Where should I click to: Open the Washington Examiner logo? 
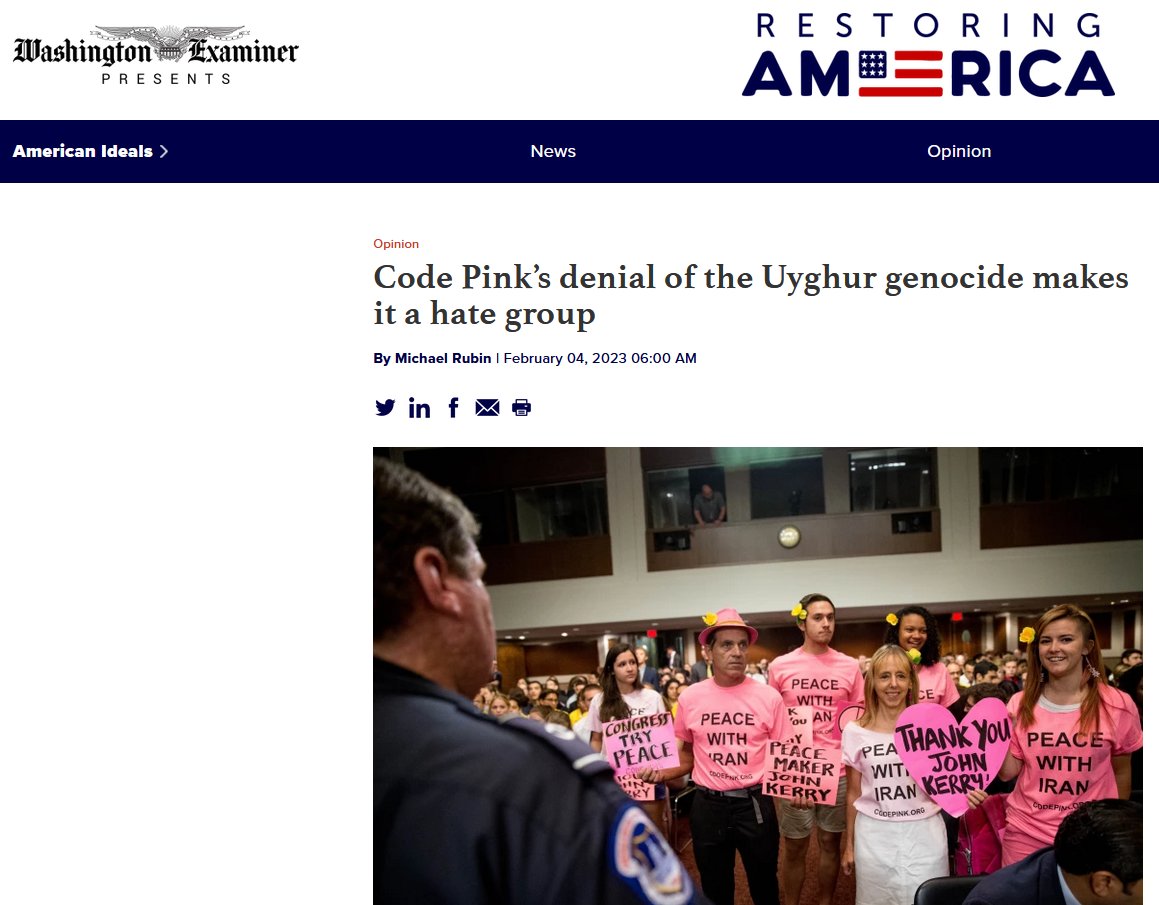156,55
